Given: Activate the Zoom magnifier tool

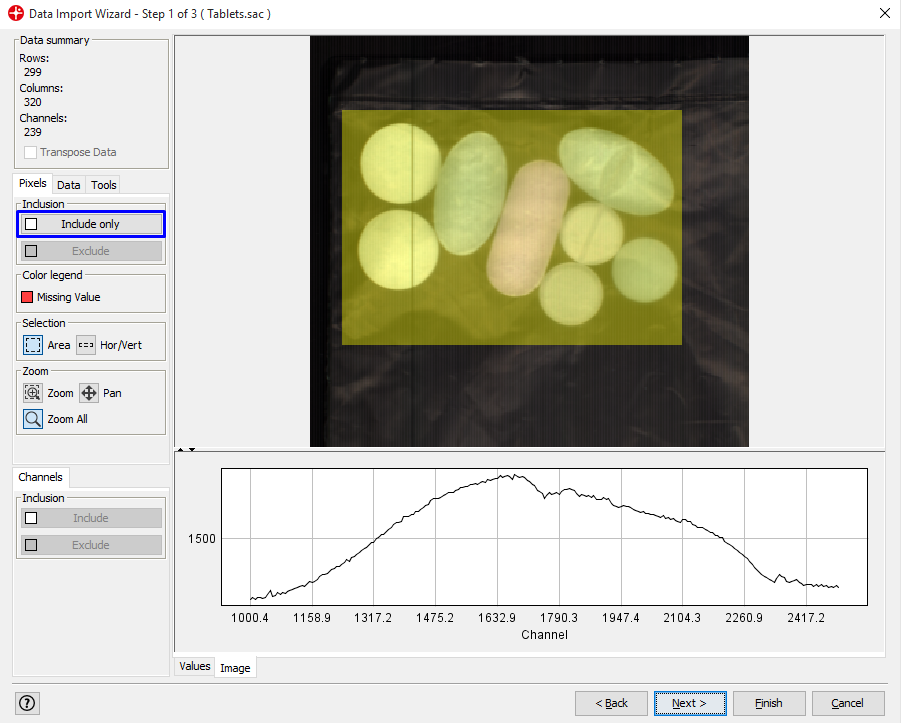Looking at the screenshot, I should pyautogui.click(x=33, y=393).
